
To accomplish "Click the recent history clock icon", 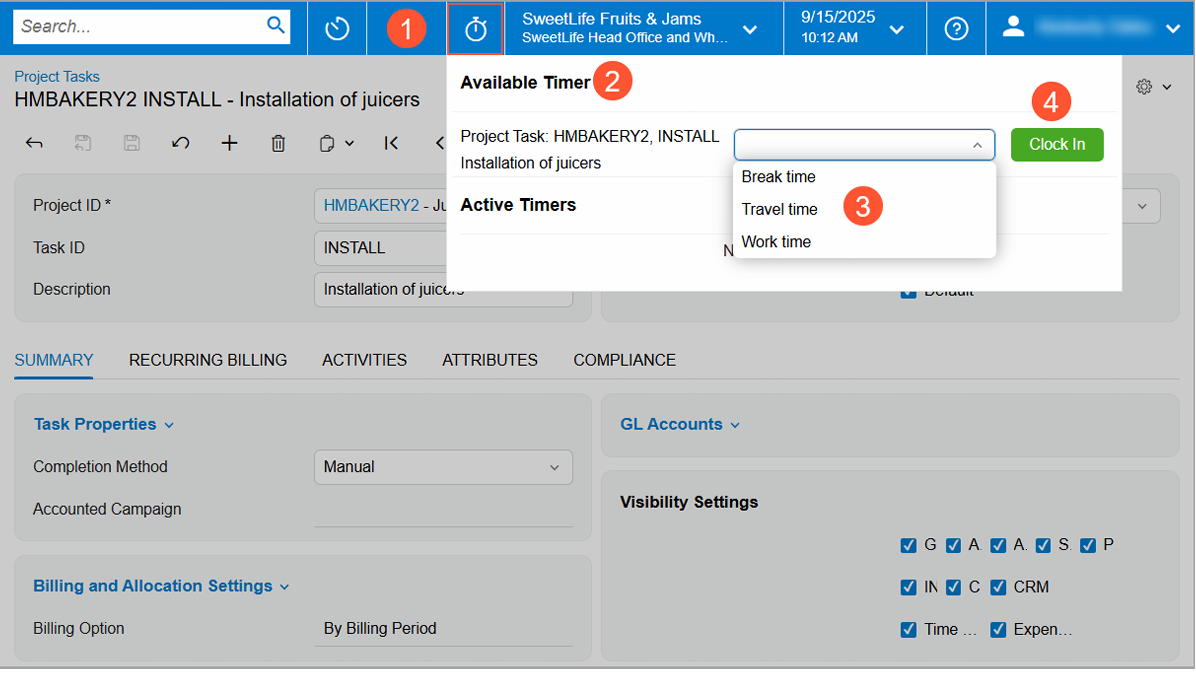I will (337, 29).
